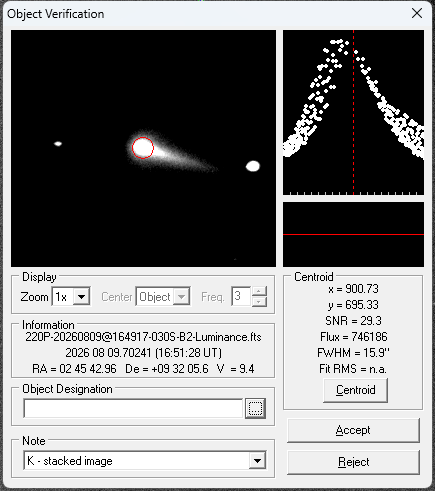Click the V = 9.4 magnitude value
435x491 pixels.
pos(235,369)
